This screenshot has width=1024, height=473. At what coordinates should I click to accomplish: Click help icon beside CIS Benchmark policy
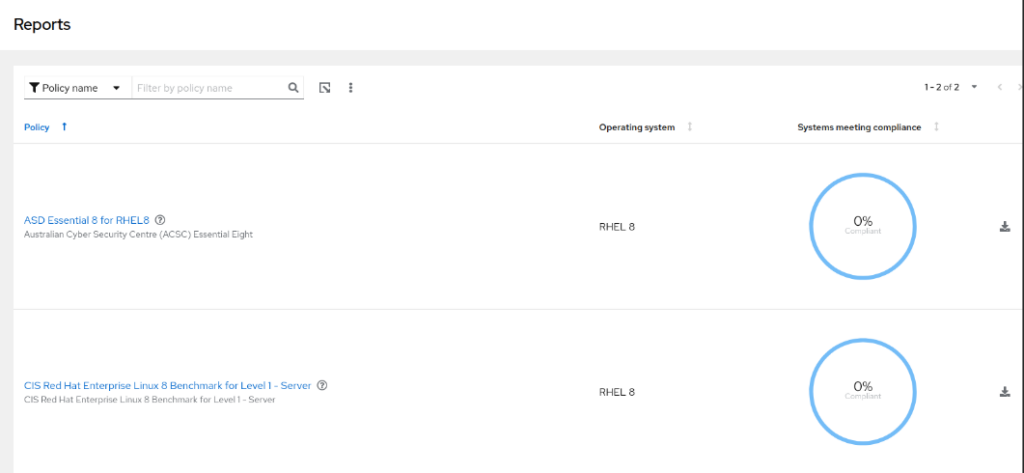click(x=322, y=385)
